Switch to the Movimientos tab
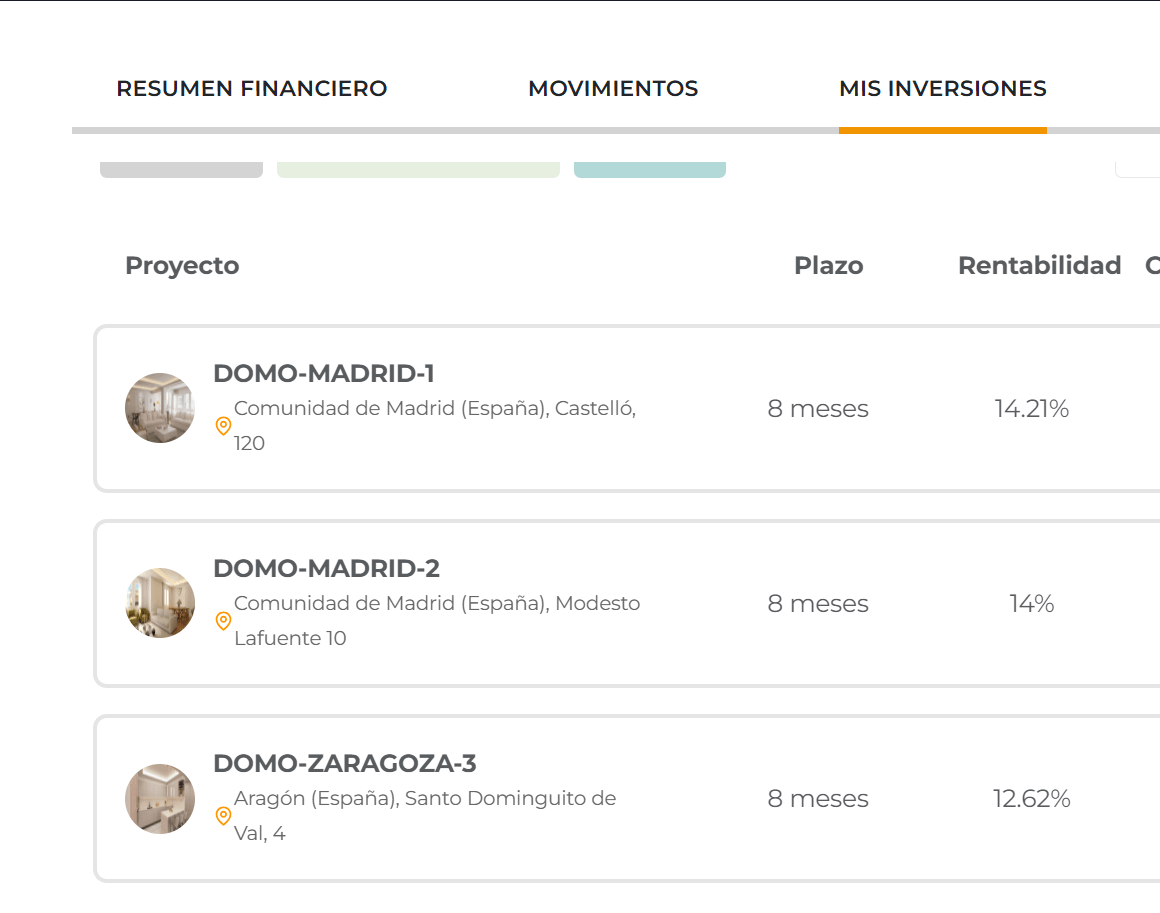Image resolution: width=1160 pixels, height=913 pixels. click(x=613, y=89)
